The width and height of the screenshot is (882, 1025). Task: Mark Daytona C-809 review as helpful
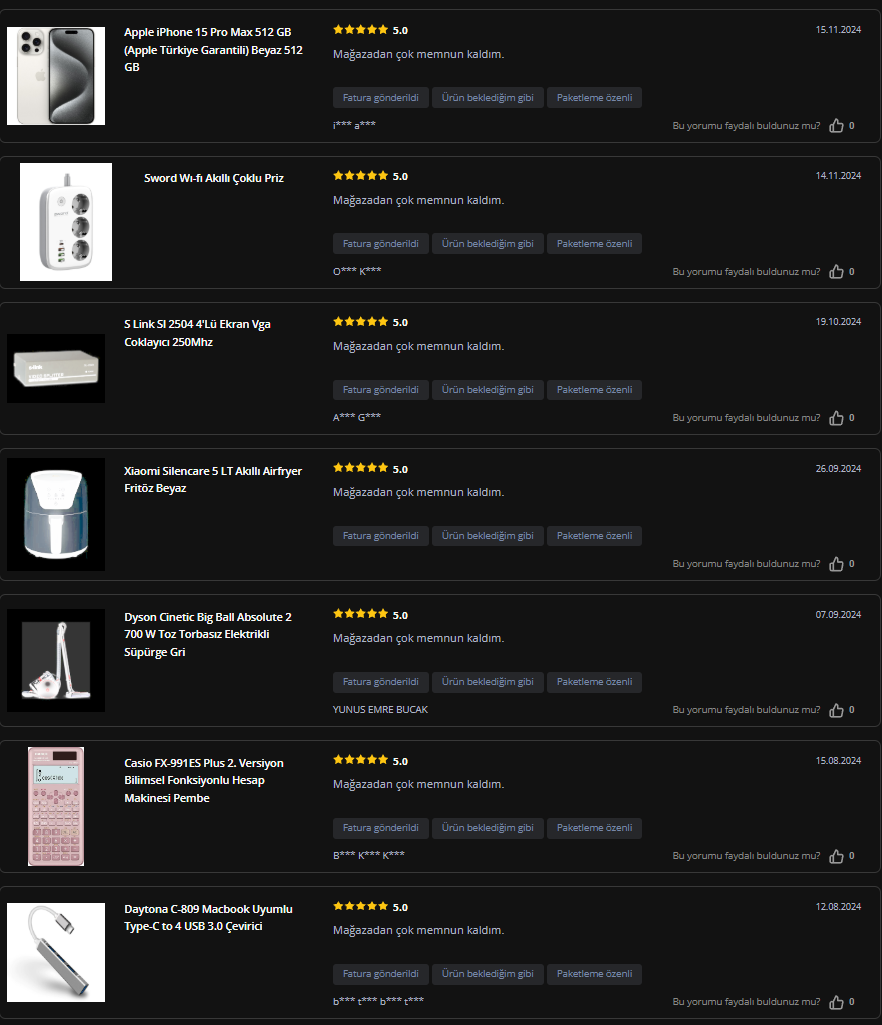(x=836, y=1001)
